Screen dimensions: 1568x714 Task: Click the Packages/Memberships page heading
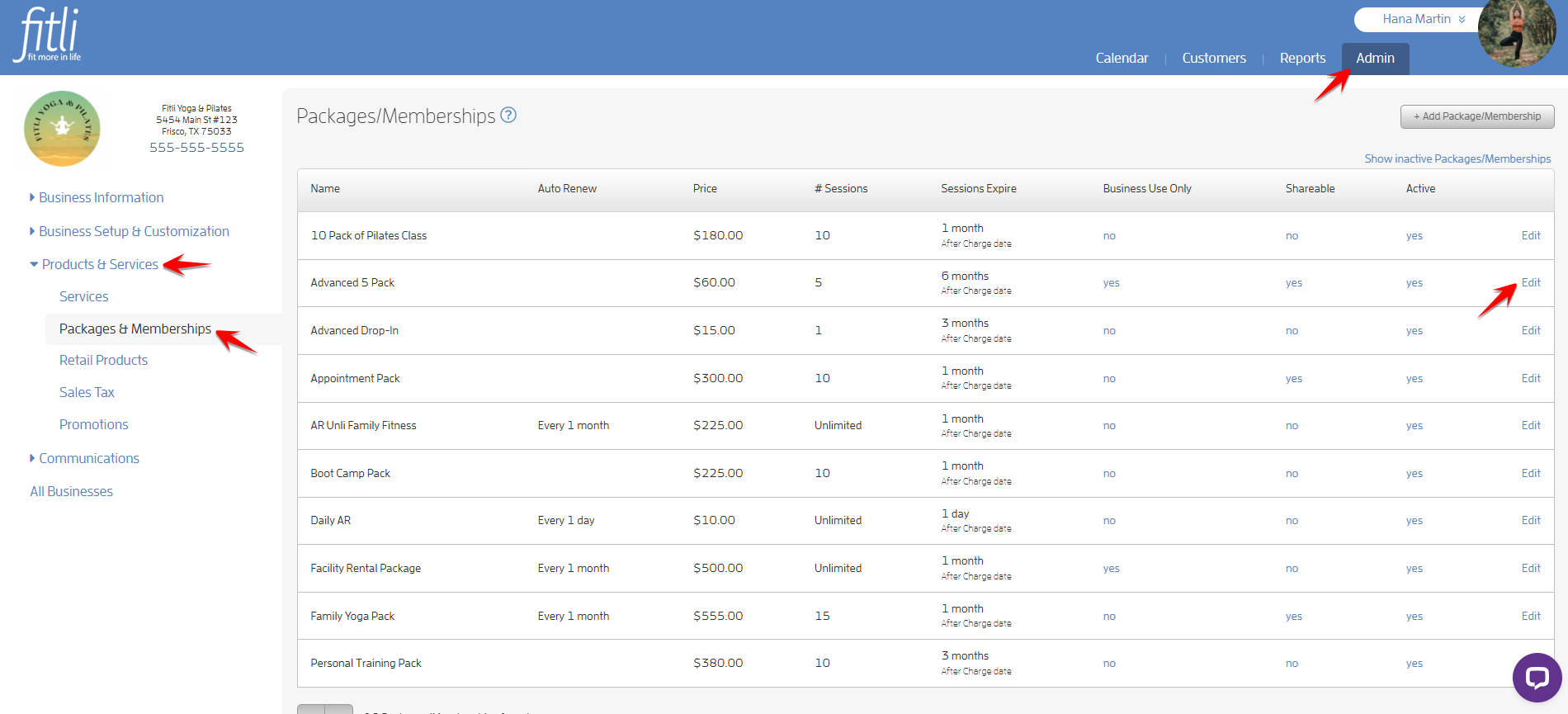point(396,116)
